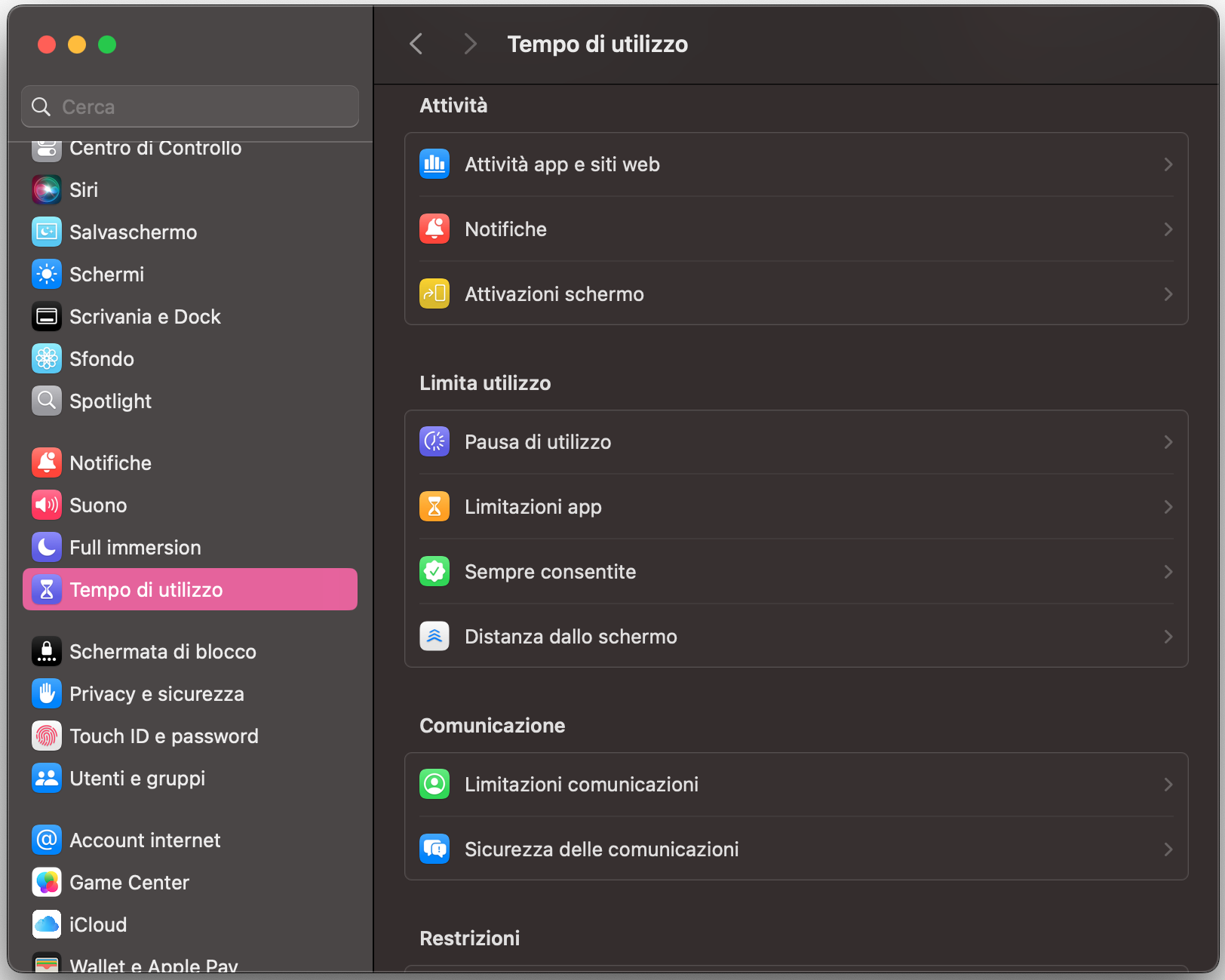Select the Siri icon in sidebar
This screenshot has height=980, width=1225.
pos(46,189)
